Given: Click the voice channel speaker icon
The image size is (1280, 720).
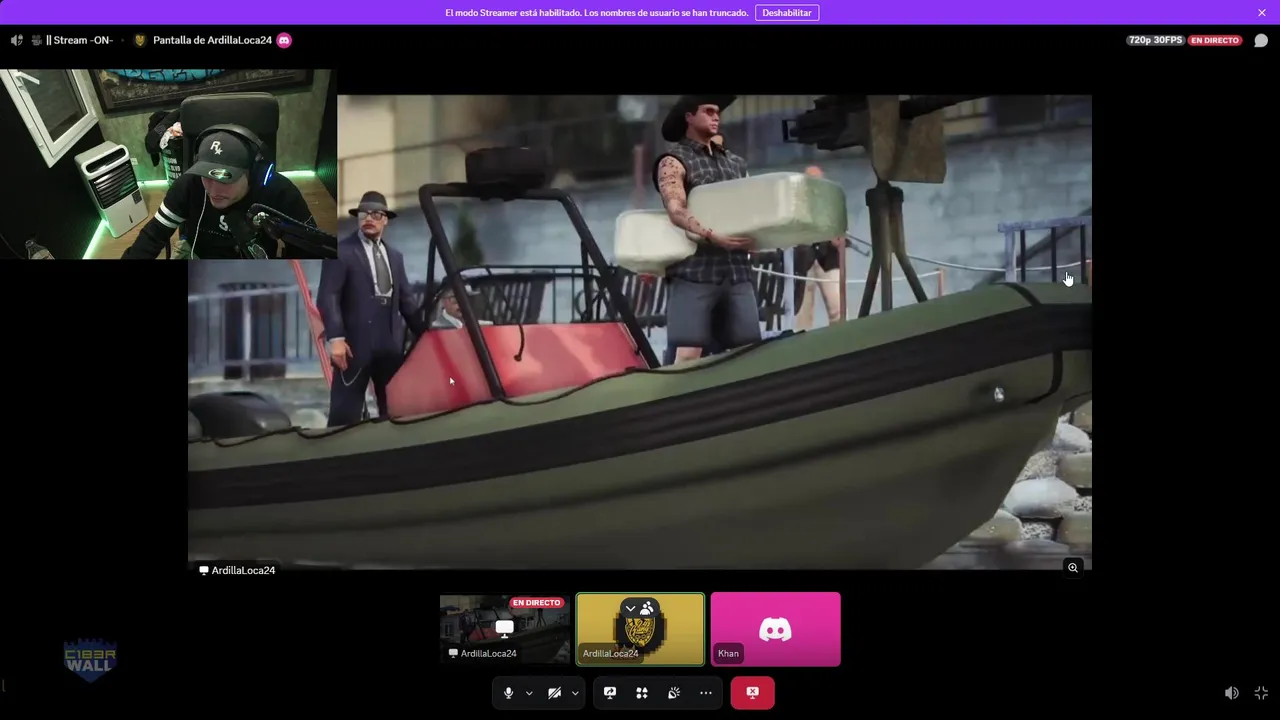Looking at the screenshot, I should [17, 41].
